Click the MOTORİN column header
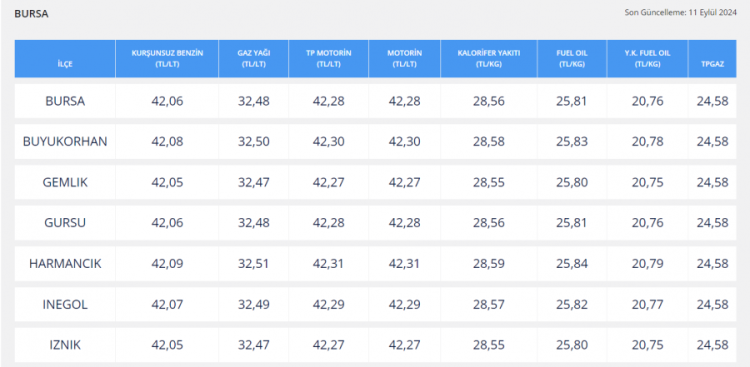The image size is (750, 367). [405, 59]
